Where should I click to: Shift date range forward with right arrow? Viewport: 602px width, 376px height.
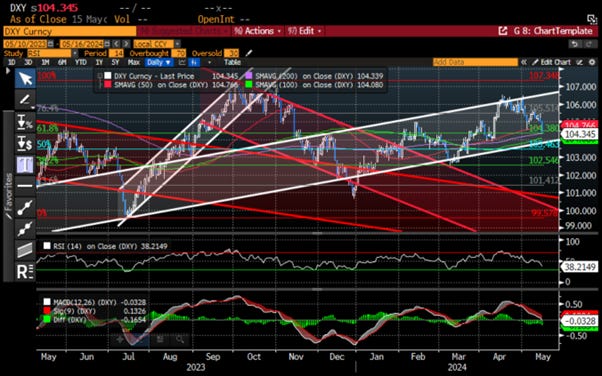126,44
